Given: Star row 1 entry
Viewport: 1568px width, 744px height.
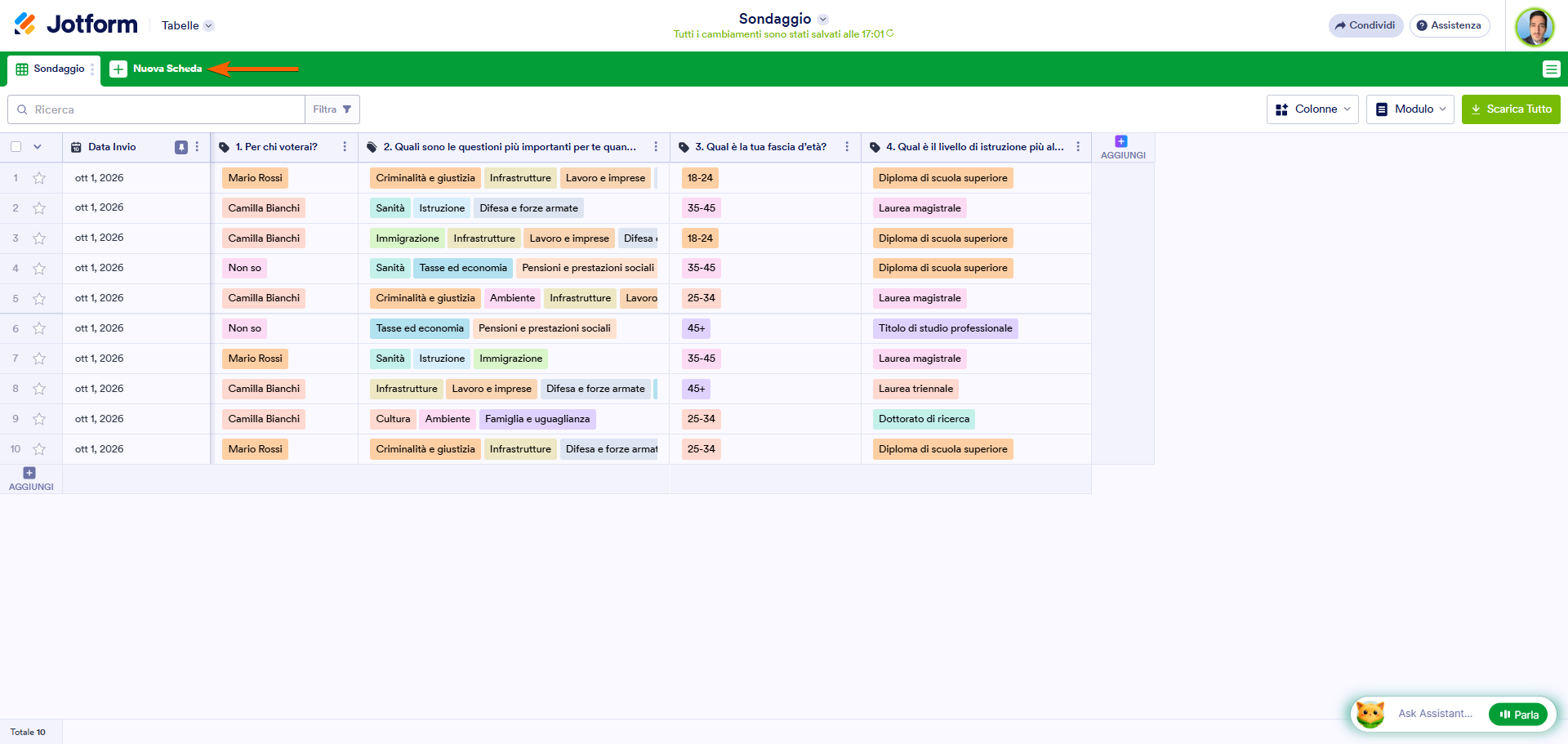Looking at the screenshot, I should pos(39,178).
